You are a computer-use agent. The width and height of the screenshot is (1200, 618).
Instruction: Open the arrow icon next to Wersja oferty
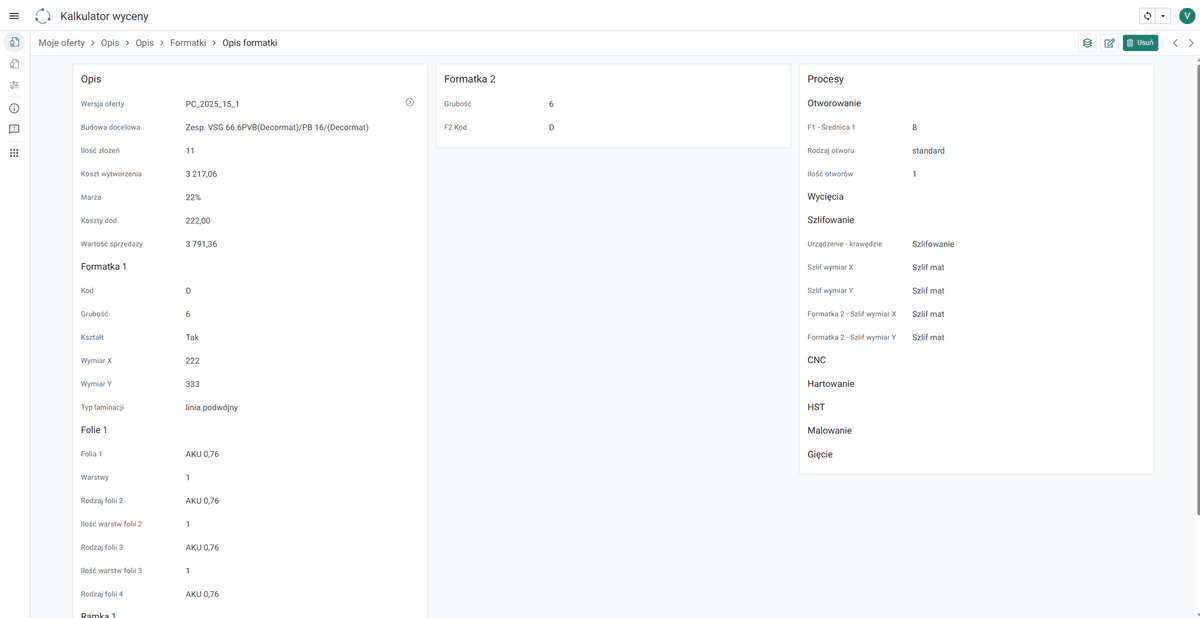(410, 103)
